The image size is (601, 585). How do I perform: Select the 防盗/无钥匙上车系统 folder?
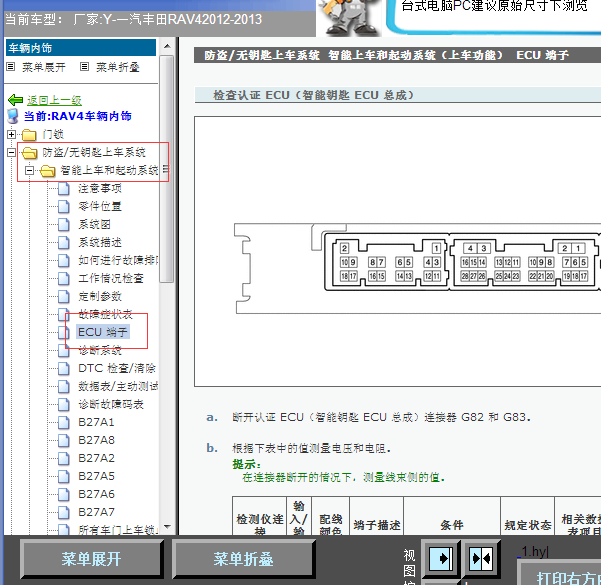94,153
